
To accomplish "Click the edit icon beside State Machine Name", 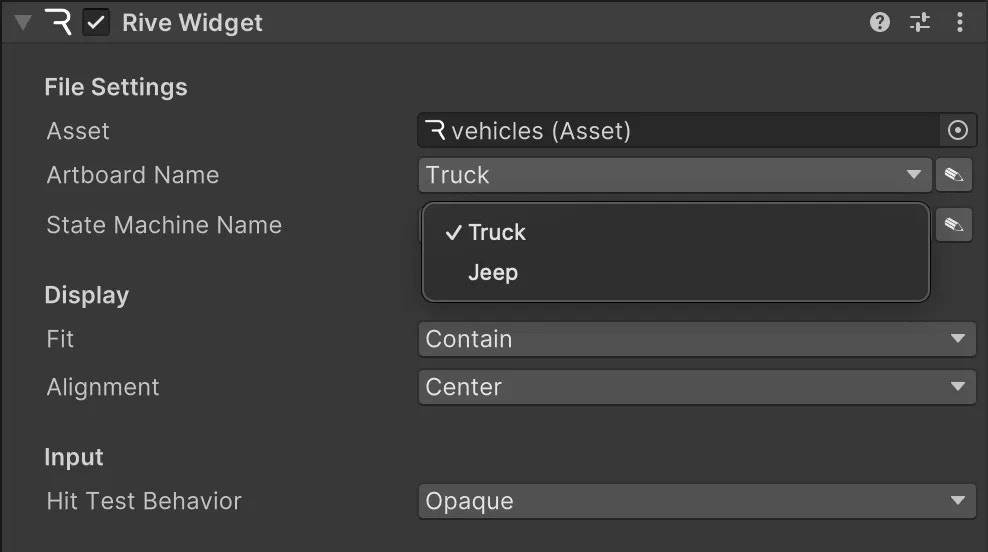I will pos(954,225).
